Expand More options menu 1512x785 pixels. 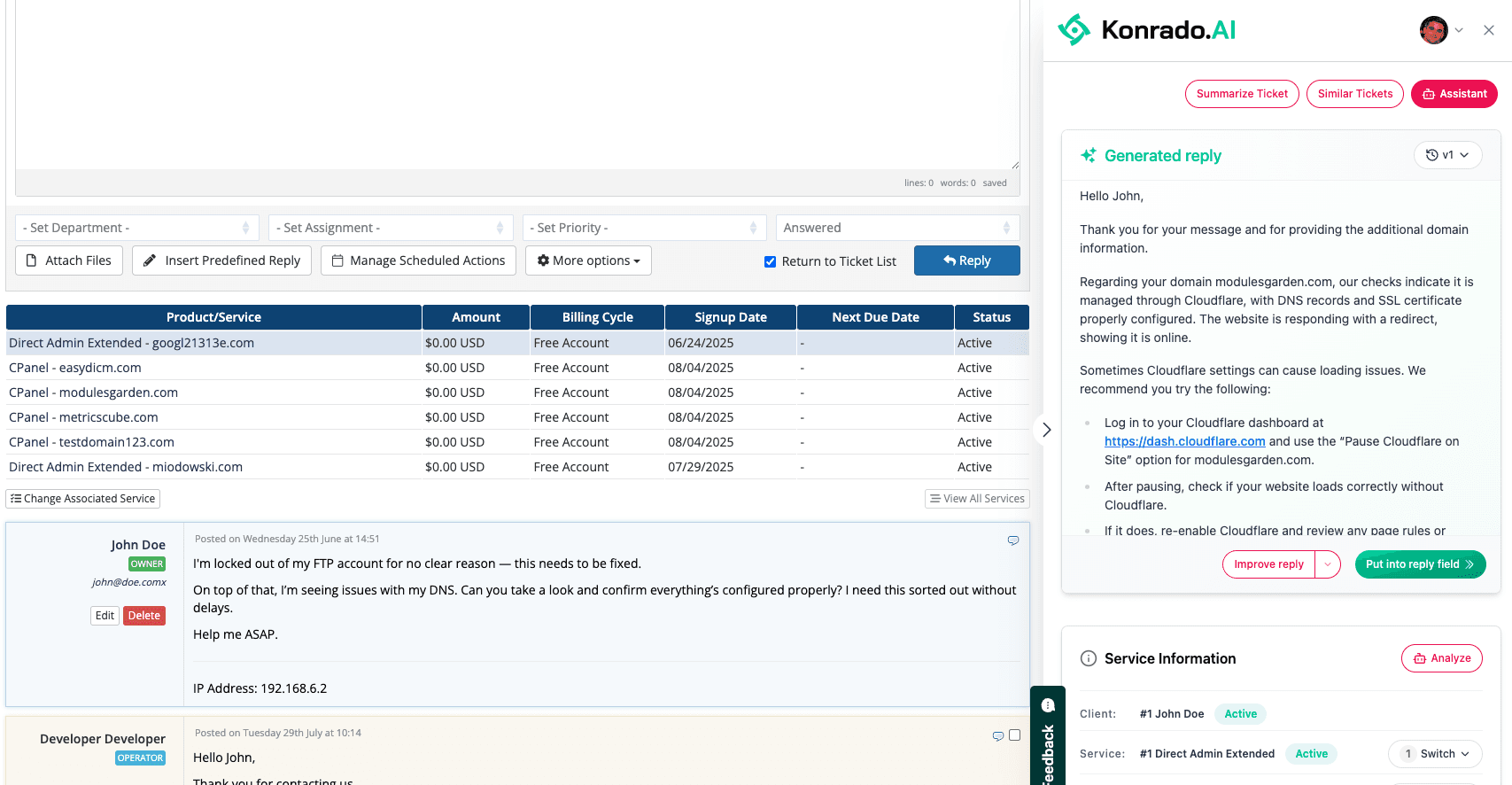588,260
